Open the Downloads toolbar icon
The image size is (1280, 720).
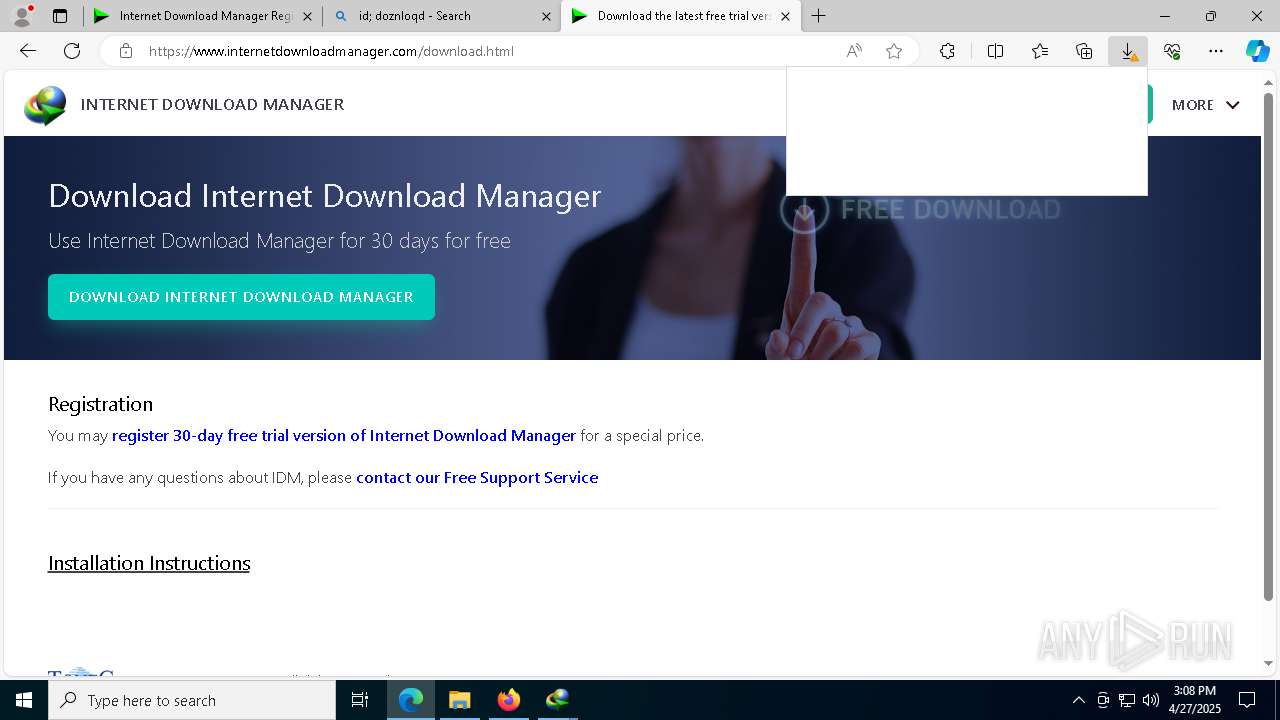click(x=1128, y=51)
